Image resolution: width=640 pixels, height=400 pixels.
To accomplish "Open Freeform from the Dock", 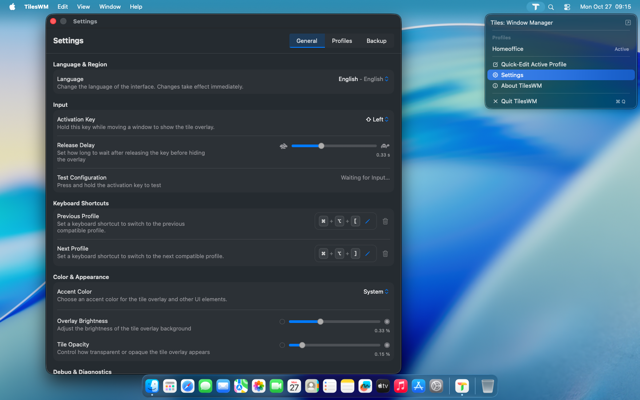I will pyautogui.click(x=365, y=386).
